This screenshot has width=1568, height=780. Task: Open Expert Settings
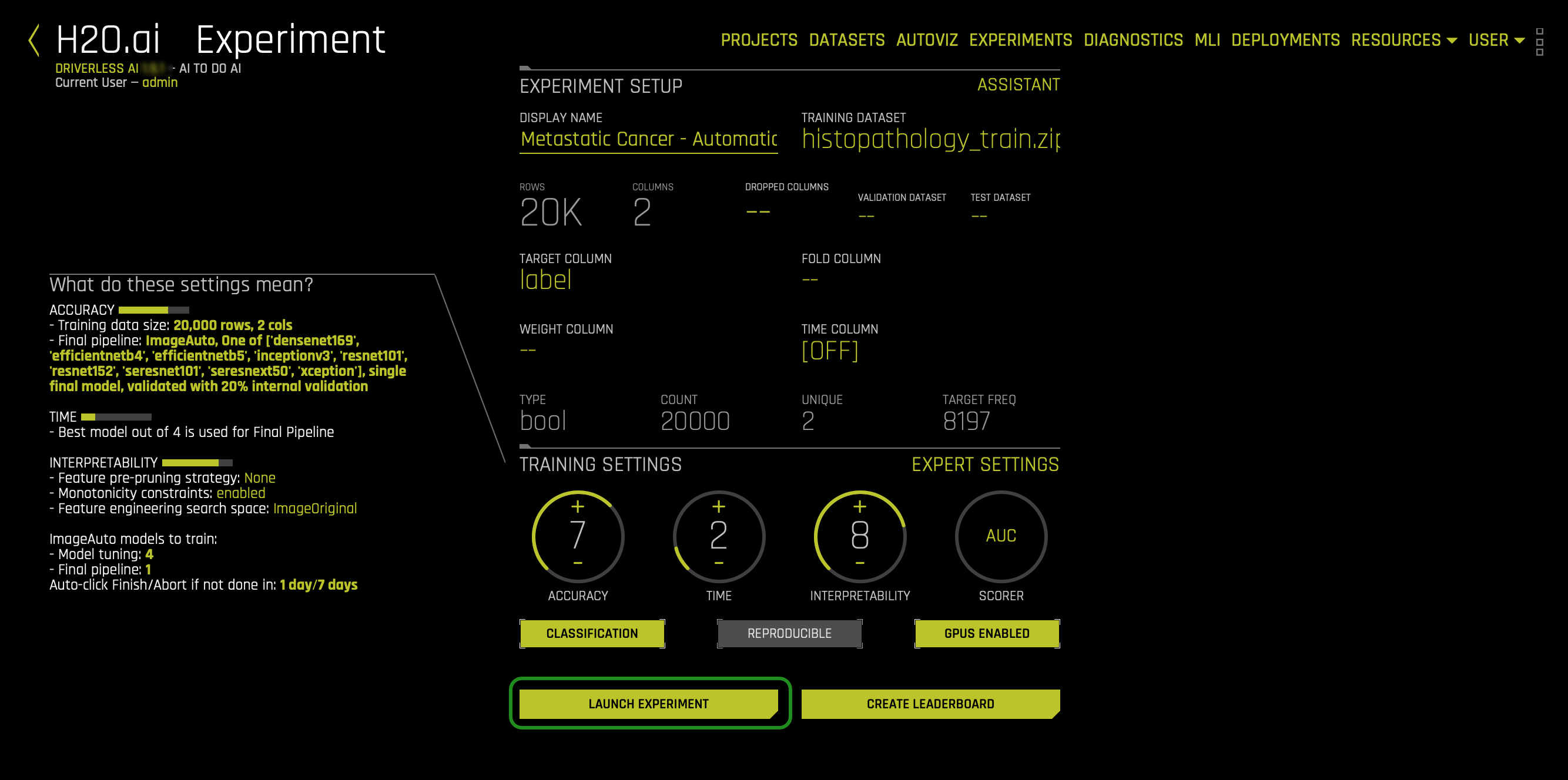[x=985, y=465]
